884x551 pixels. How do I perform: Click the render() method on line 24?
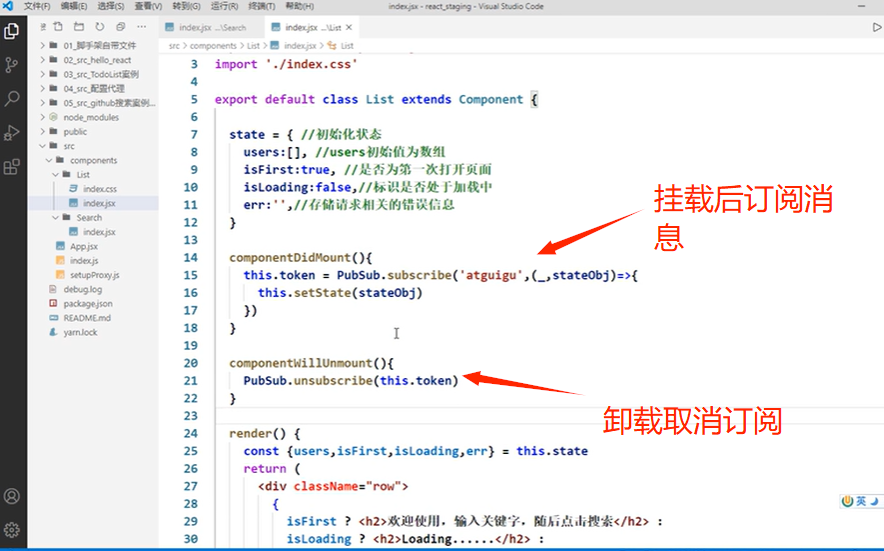pos(258,434)
